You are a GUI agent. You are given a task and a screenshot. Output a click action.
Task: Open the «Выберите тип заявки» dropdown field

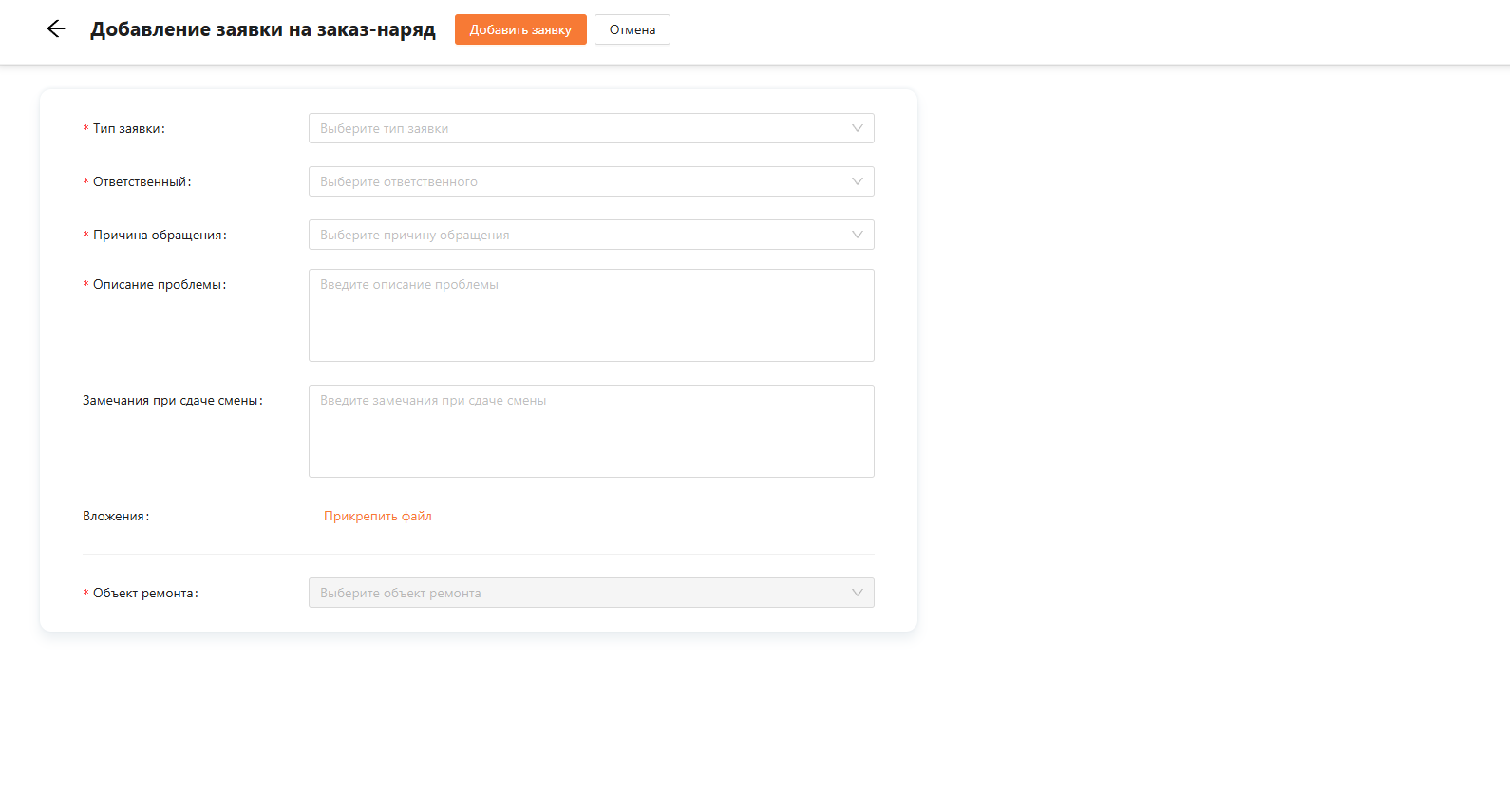(579, 128)
